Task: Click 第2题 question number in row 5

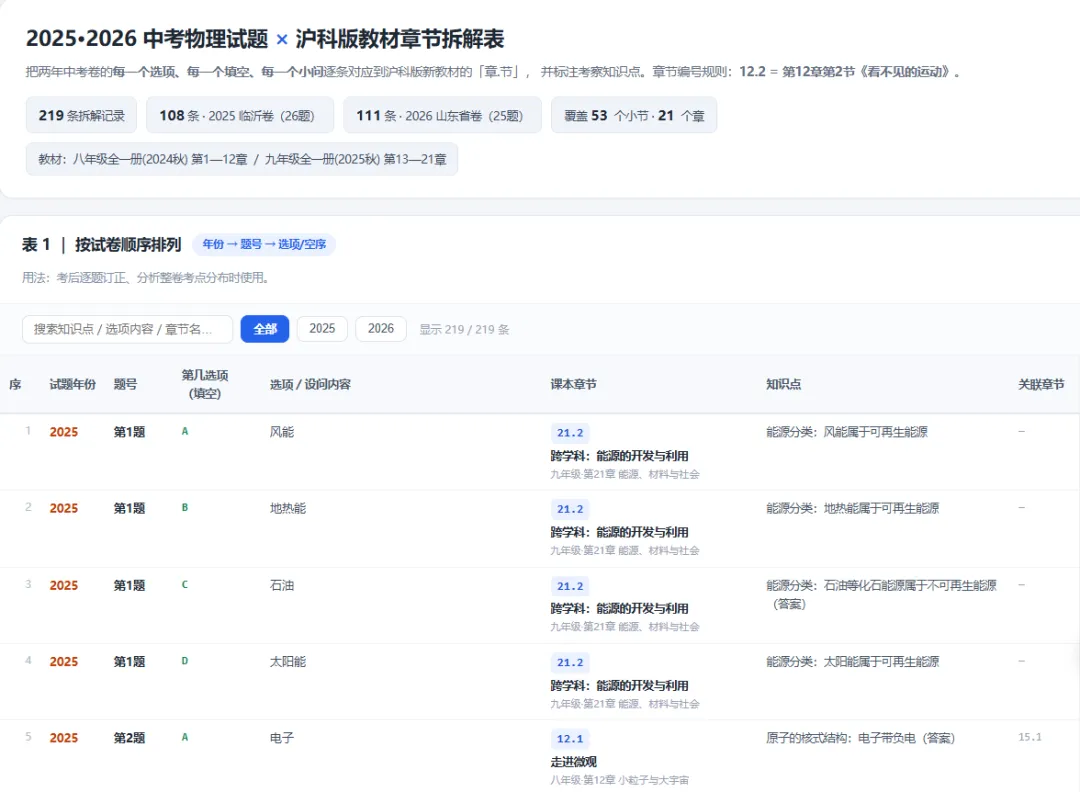Action: click(129, 738)
